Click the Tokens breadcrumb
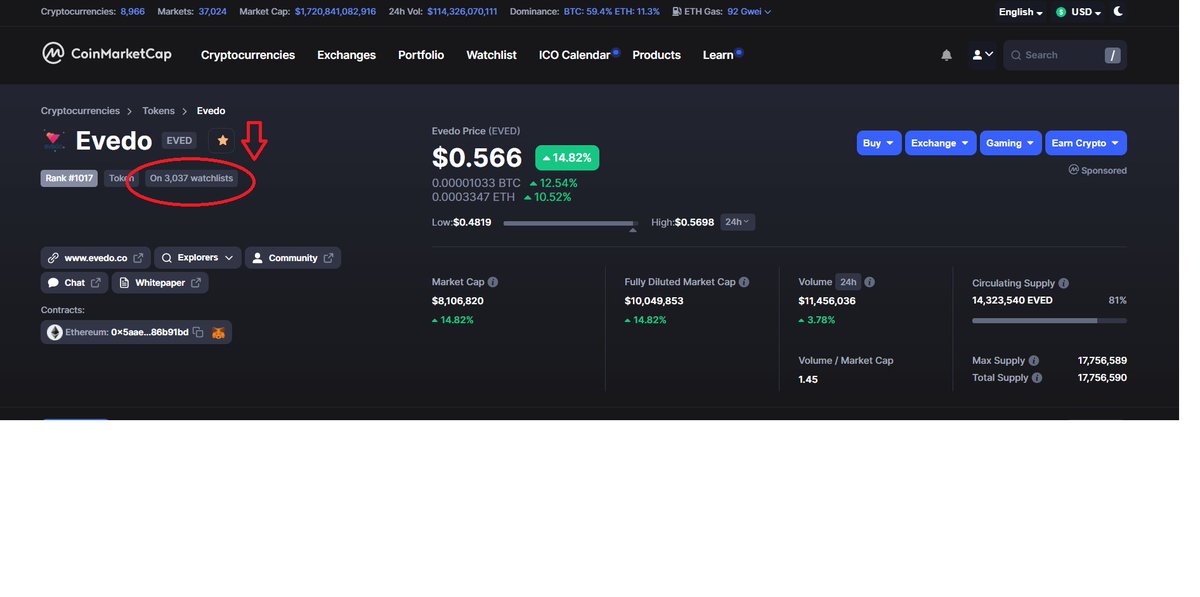The height and width of the screenshot is (597, 1200). pos(158,111)
